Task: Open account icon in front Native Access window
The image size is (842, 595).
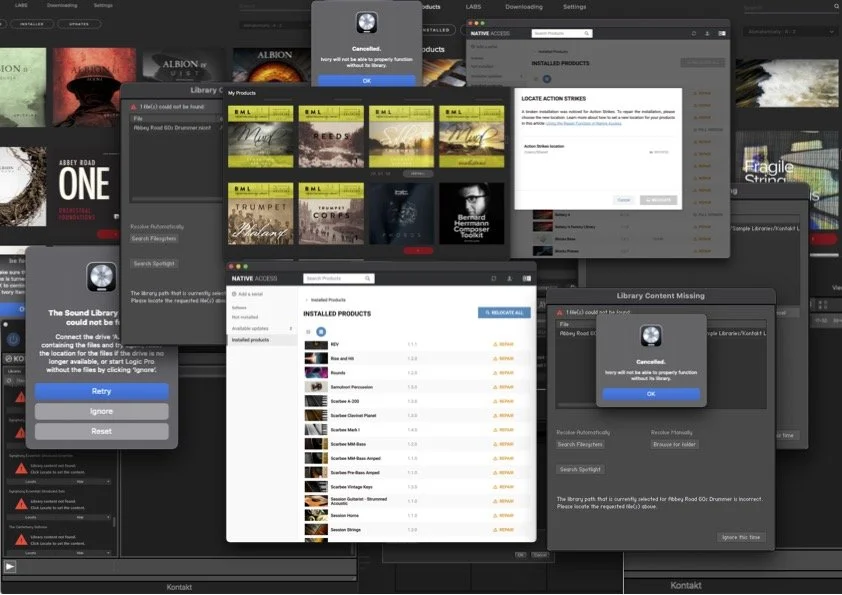Action: point(510,278)
